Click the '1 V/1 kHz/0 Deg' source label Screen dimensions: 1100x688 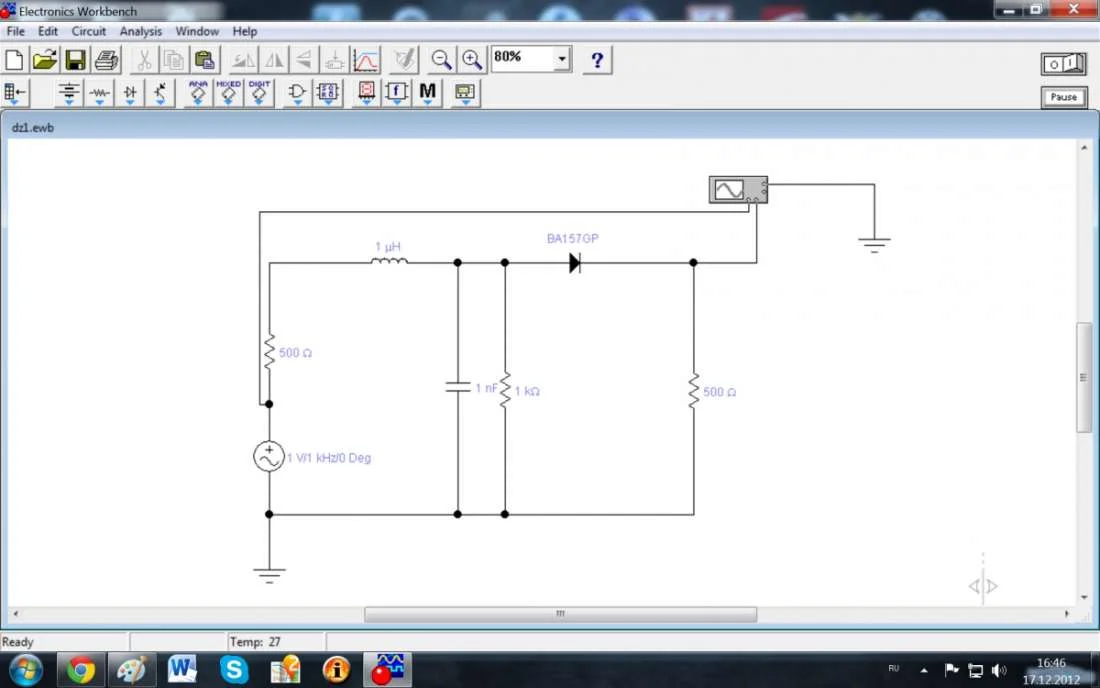329,458
